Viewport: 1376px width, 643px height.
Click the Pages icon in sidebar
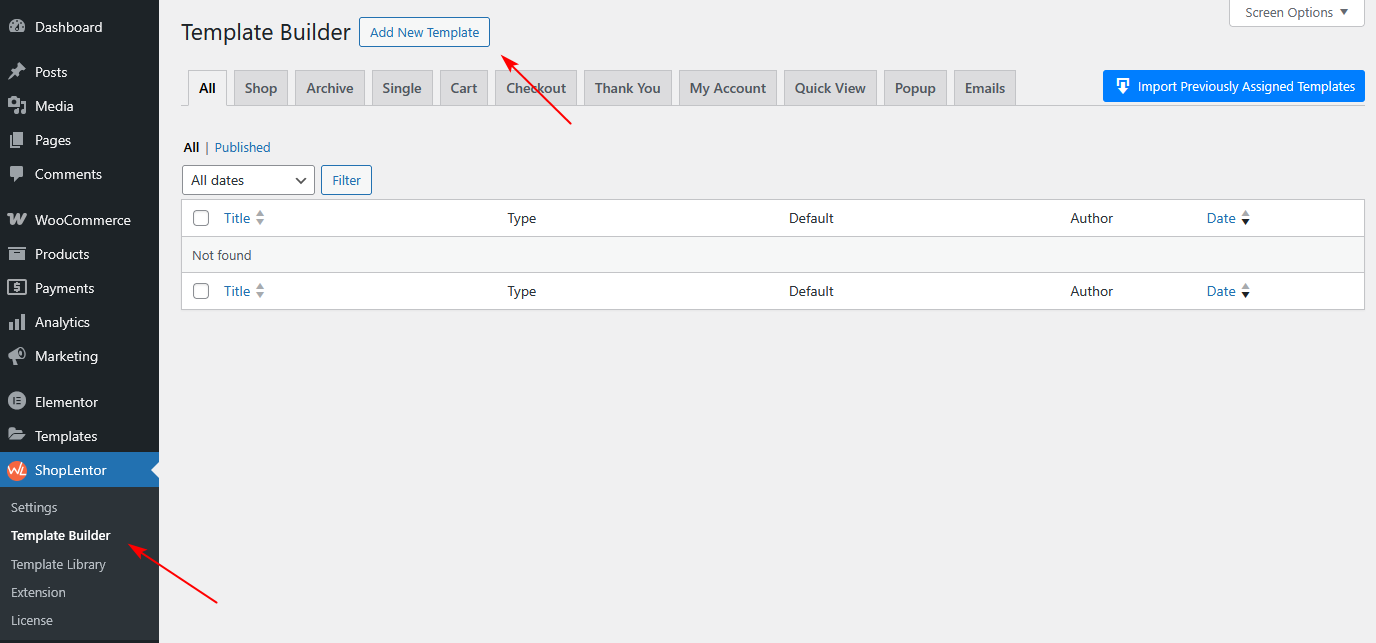coord(17,140)
